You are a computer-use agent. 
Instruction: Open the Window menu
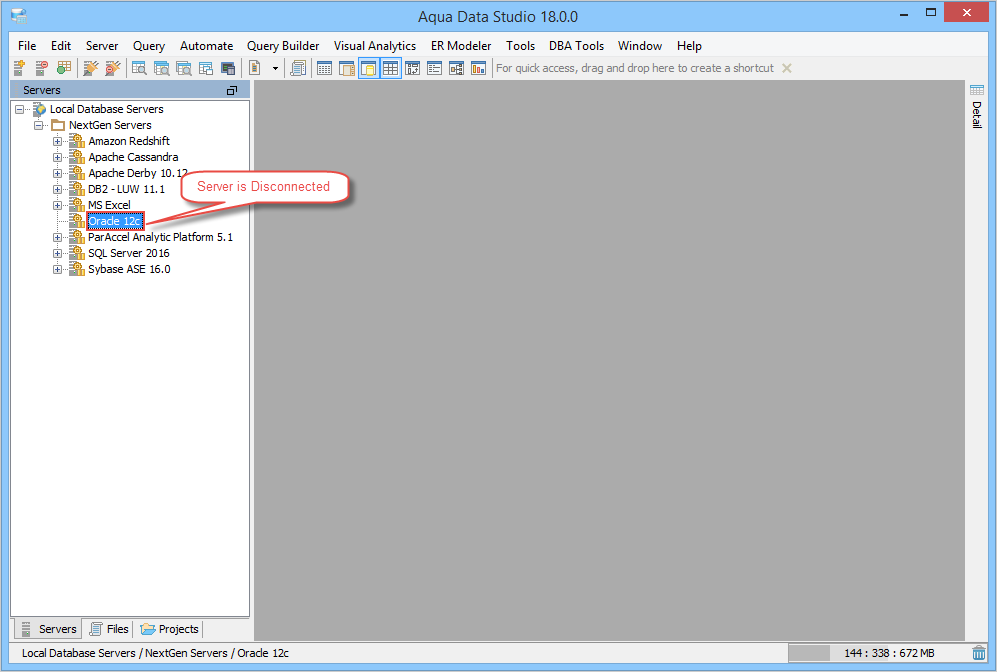click(x=640, y=46)
